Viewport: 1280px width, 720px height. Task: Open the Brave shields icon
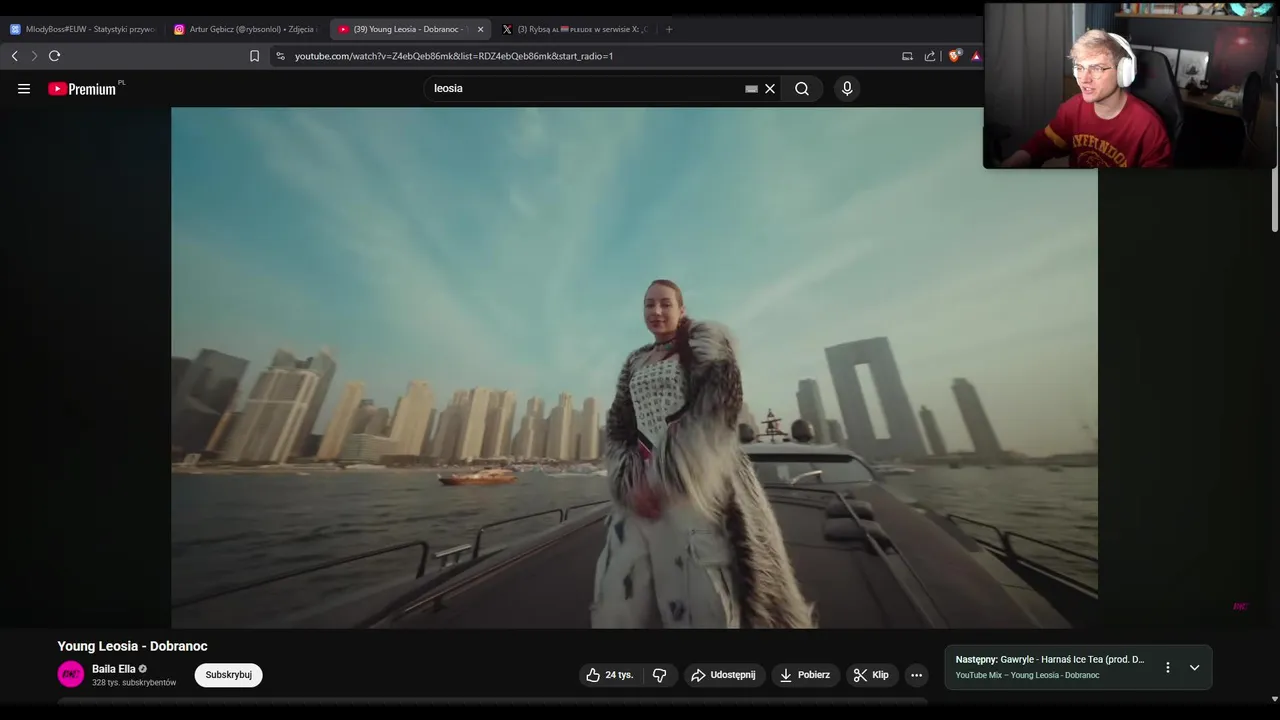click(x=954, y=56)
